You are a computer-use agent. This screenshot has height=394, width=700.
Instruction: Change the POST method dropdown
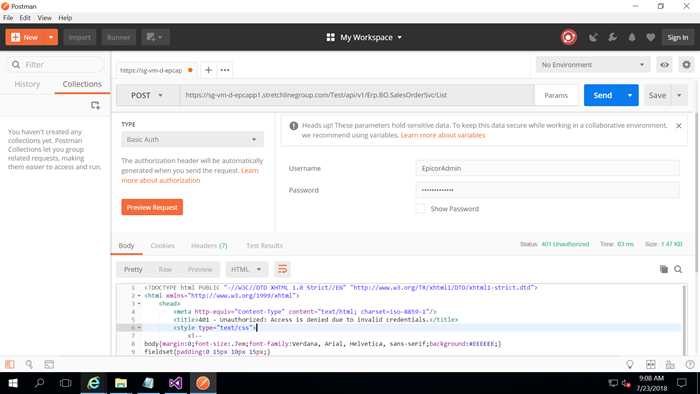coord(148,95)
